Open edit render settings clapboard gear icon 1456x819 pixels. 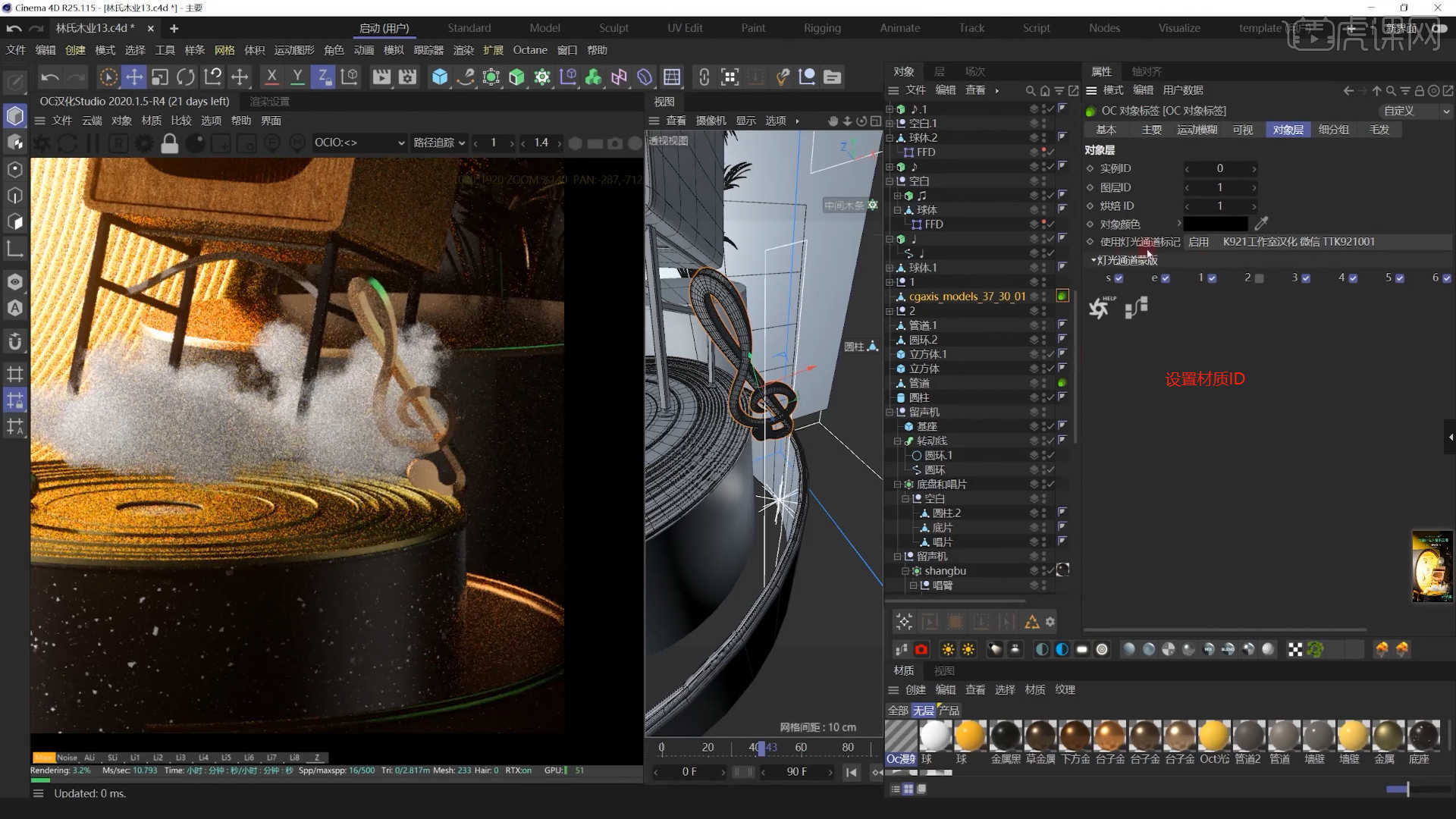point(408,77)
